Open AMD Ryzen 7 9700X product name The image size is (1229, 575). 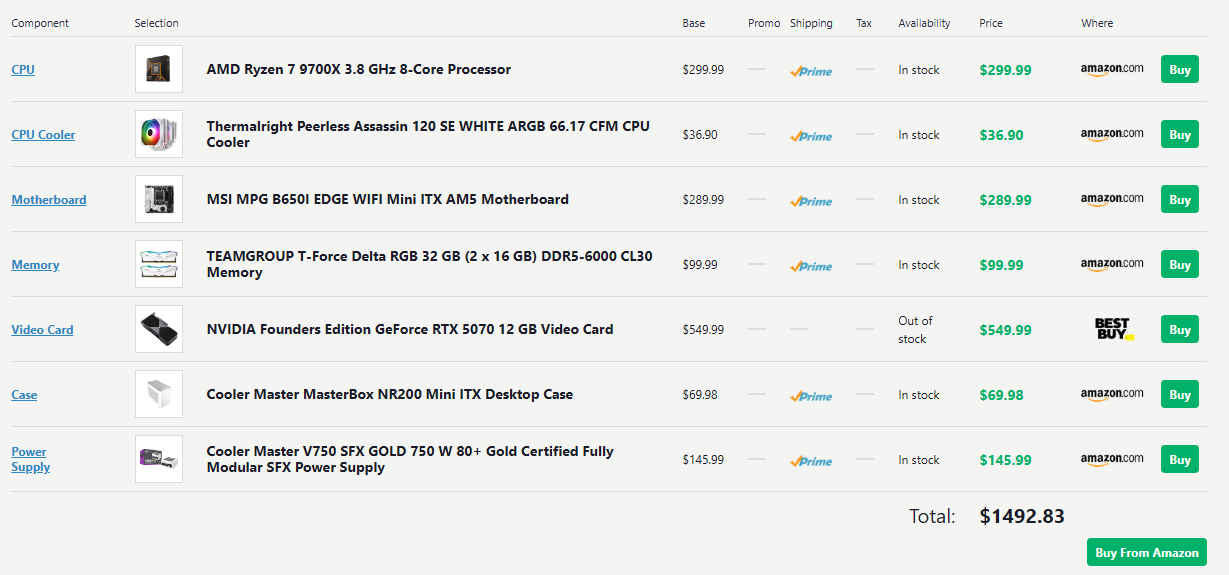click(359, 69)
